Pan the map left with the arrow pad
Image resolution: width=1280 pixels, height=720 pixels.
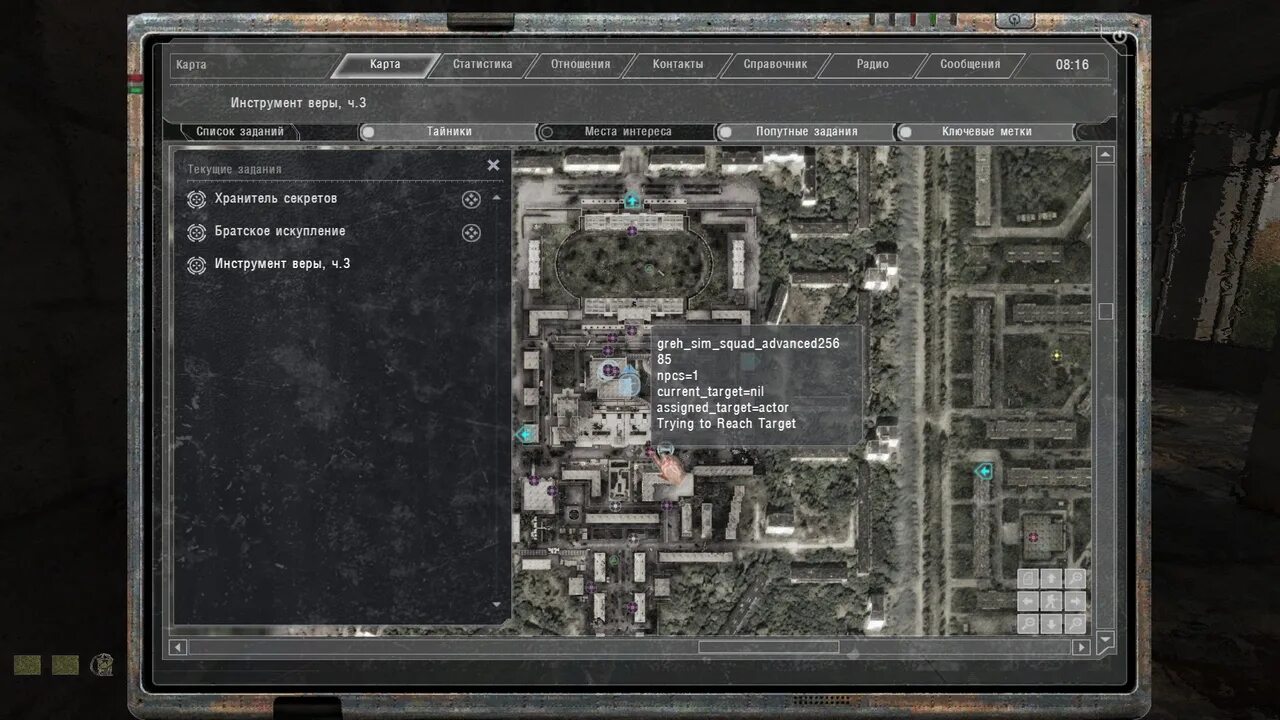click(x=1028, y=601)
